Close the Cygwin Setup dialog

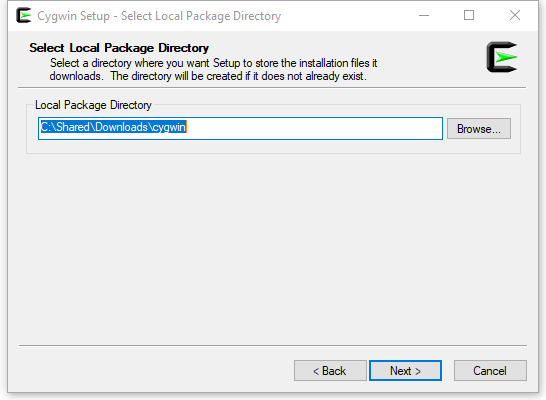(x=515, y=15)
